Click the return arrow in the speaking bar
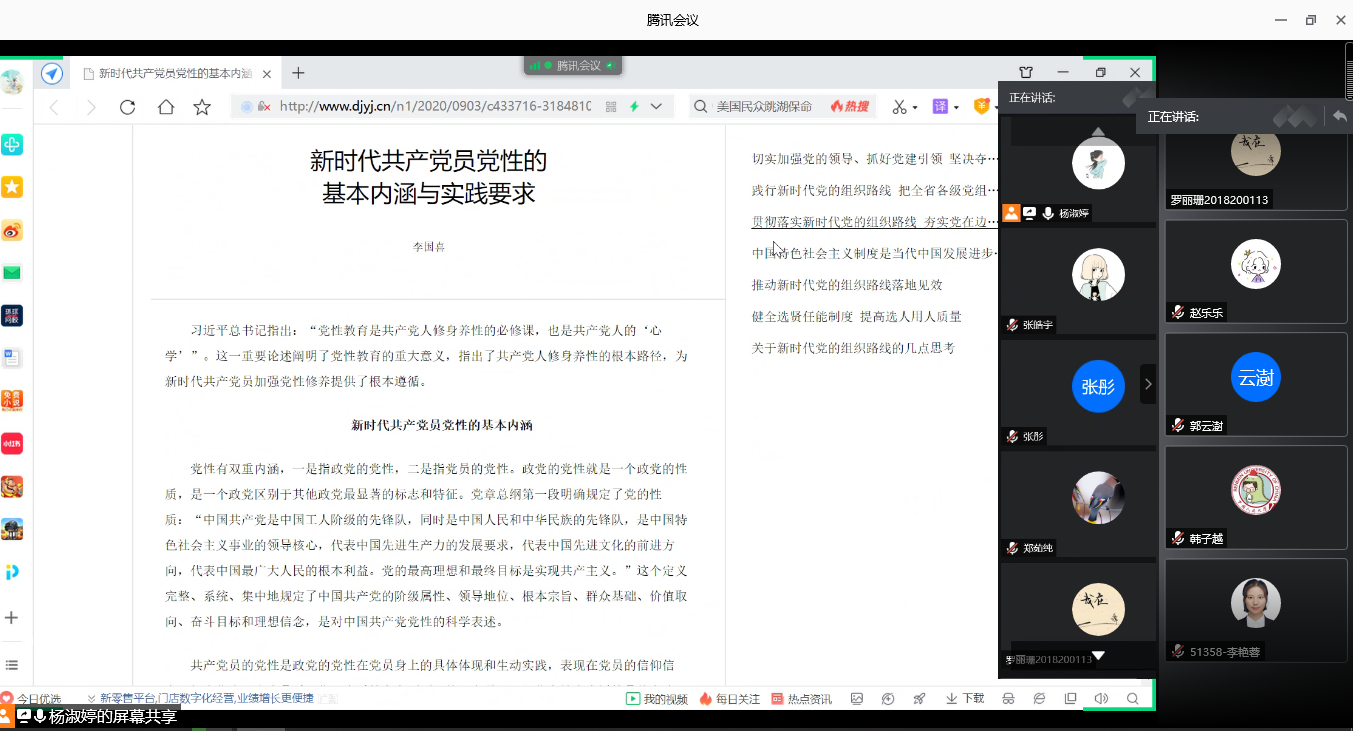 click(1339, 117)
